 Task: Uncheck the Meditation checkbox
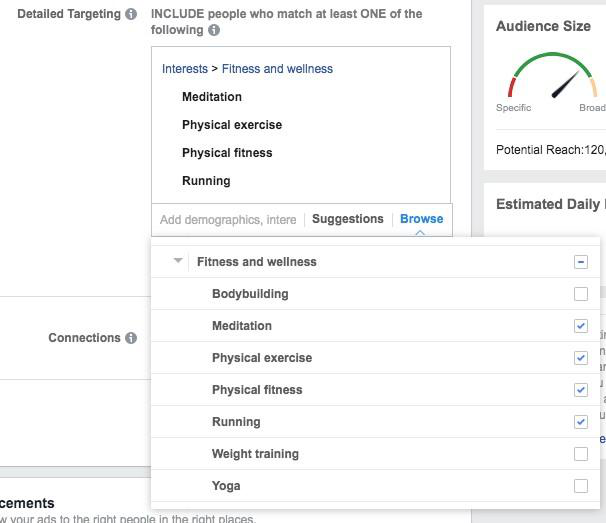581,326
